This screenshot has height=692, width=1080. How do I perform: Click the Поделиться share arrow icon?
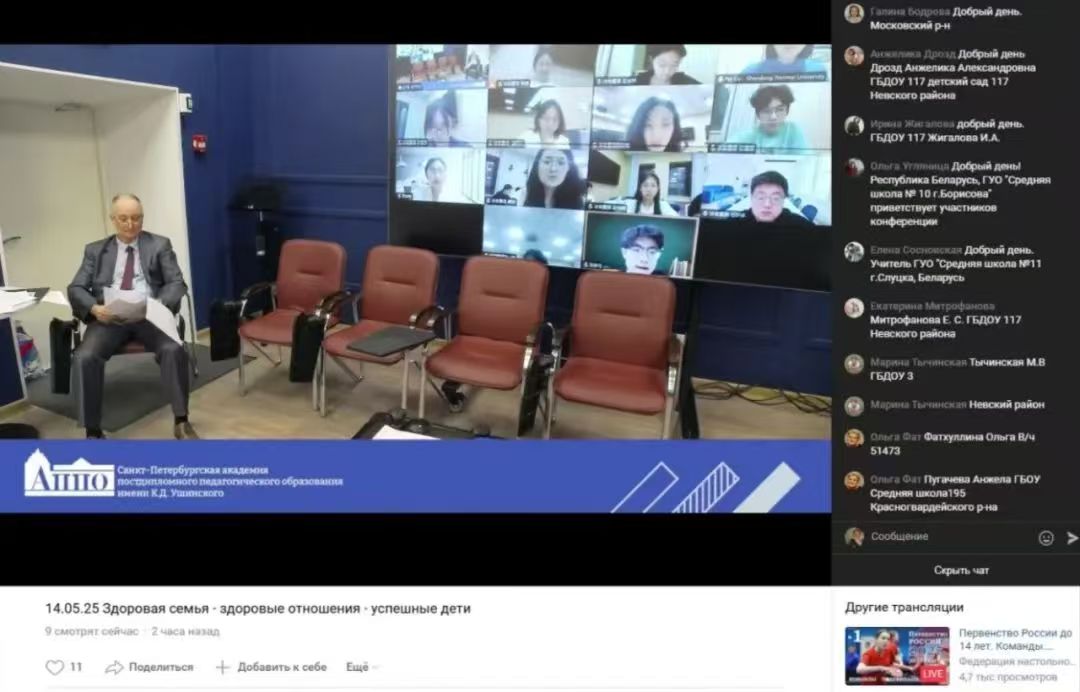pyautogui.click(x=114, y=667)
